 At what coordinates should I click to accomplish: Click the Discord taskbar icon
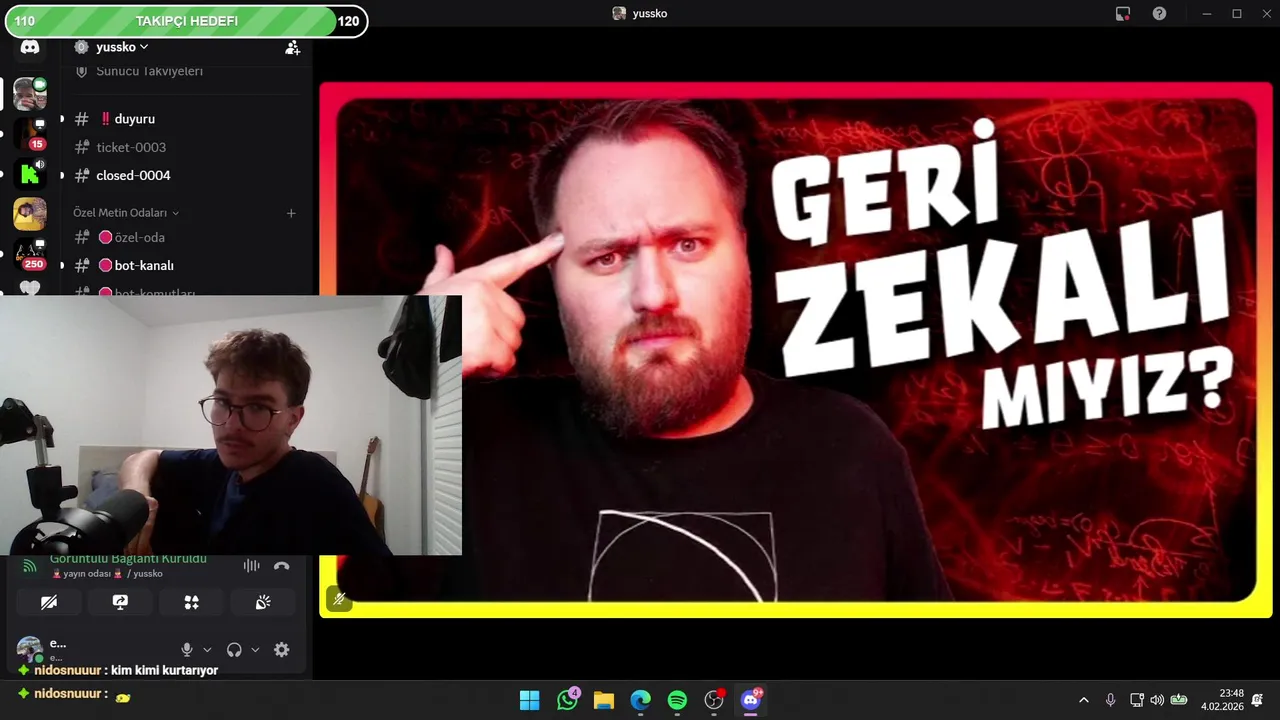click(751, 700)
